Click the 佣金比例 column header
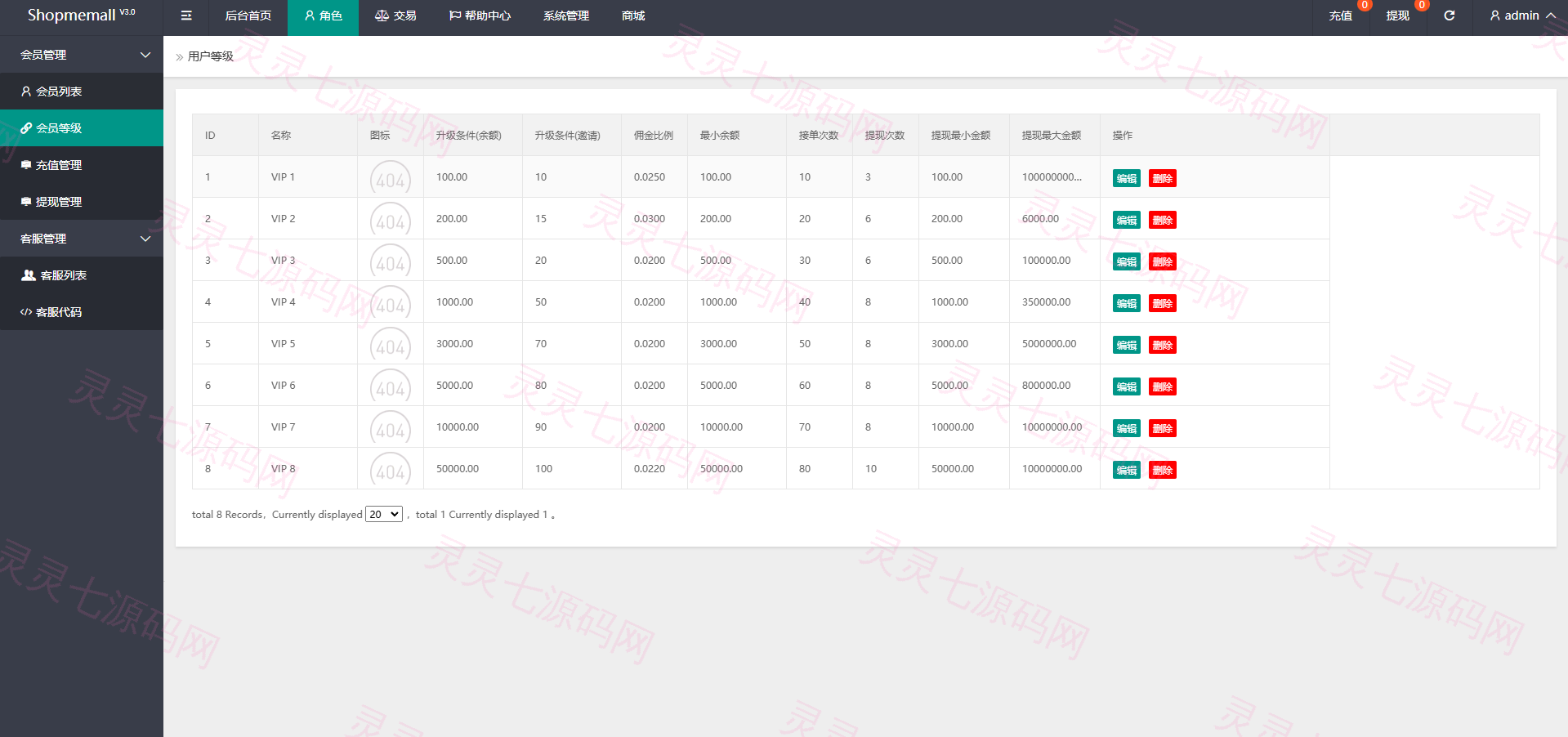This screenshot has width=1568, height=737. click(x=654, y=135)
